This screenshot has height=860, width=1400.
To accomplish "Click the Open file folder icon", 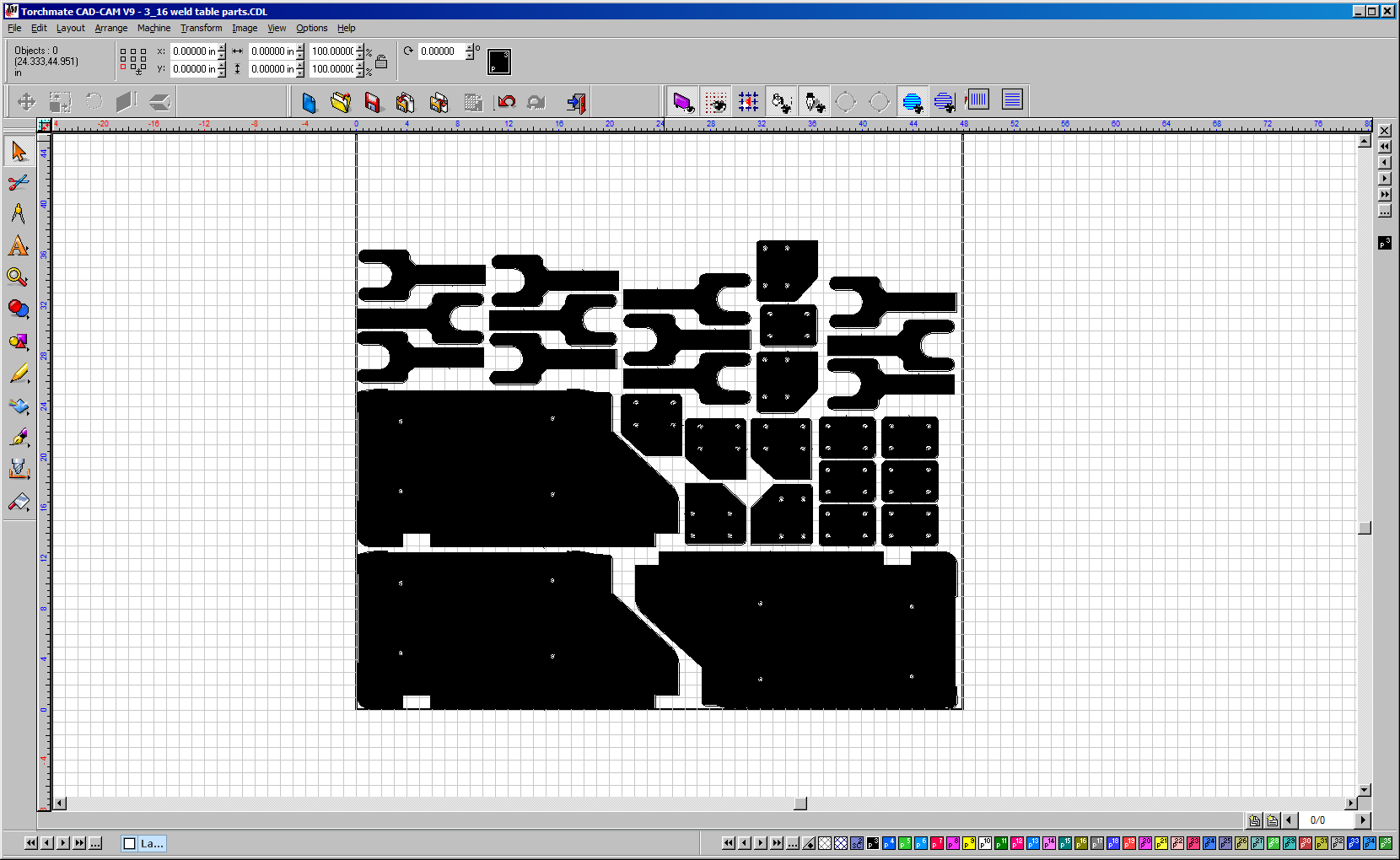I will (341, 102).
